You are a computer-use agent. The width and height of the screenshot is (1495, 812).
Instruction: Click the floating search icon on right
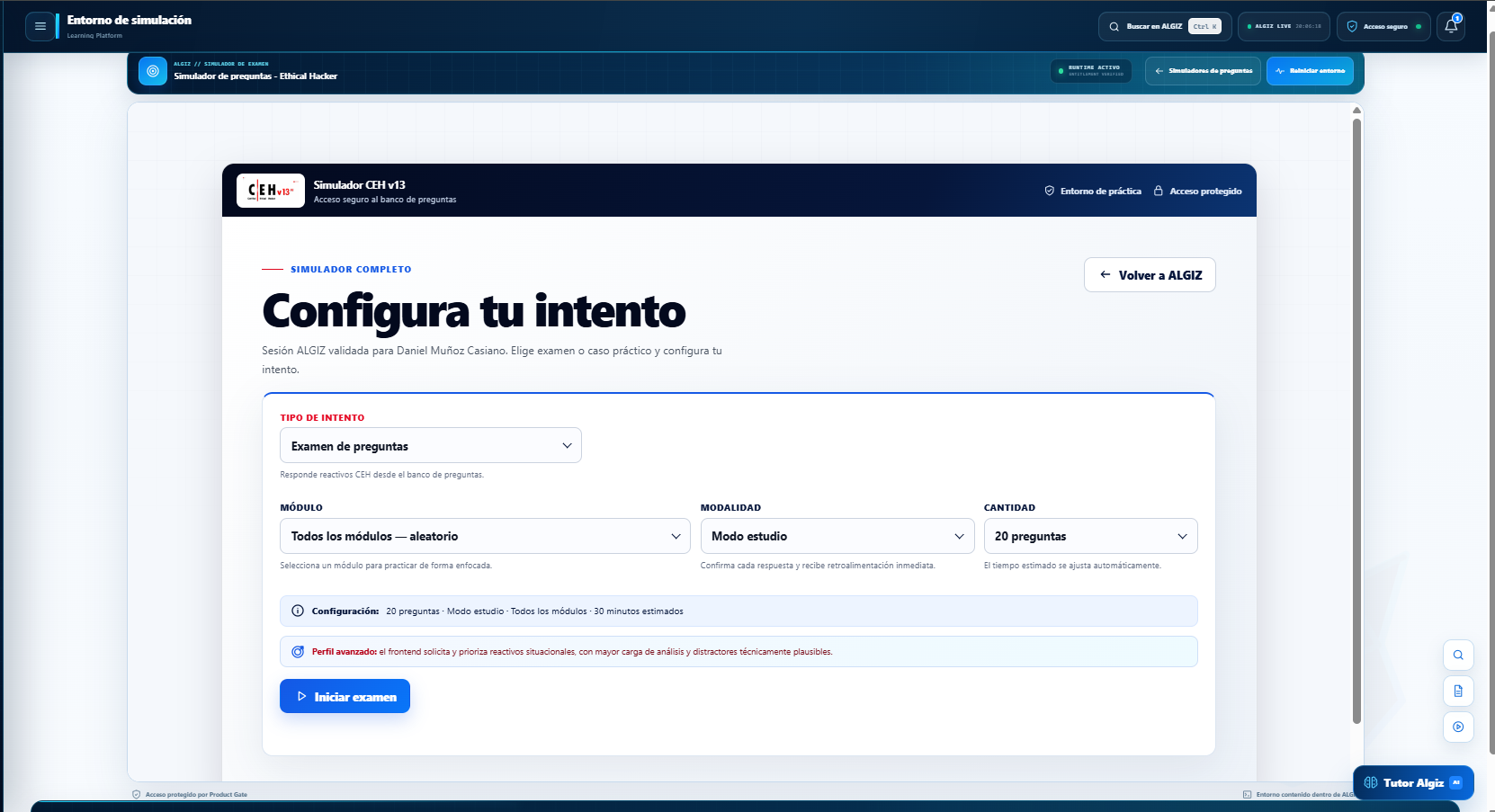click(x=1458, y=655)
